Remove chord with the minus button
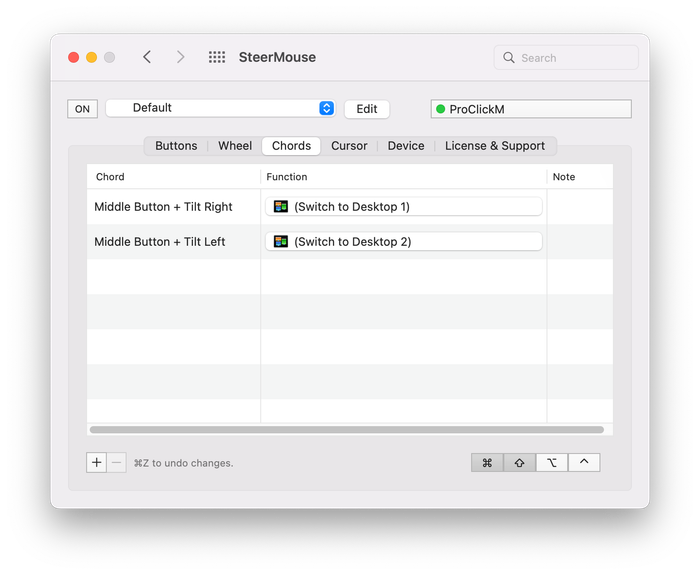This screenshot has width=700, height=575. [117, 462]
